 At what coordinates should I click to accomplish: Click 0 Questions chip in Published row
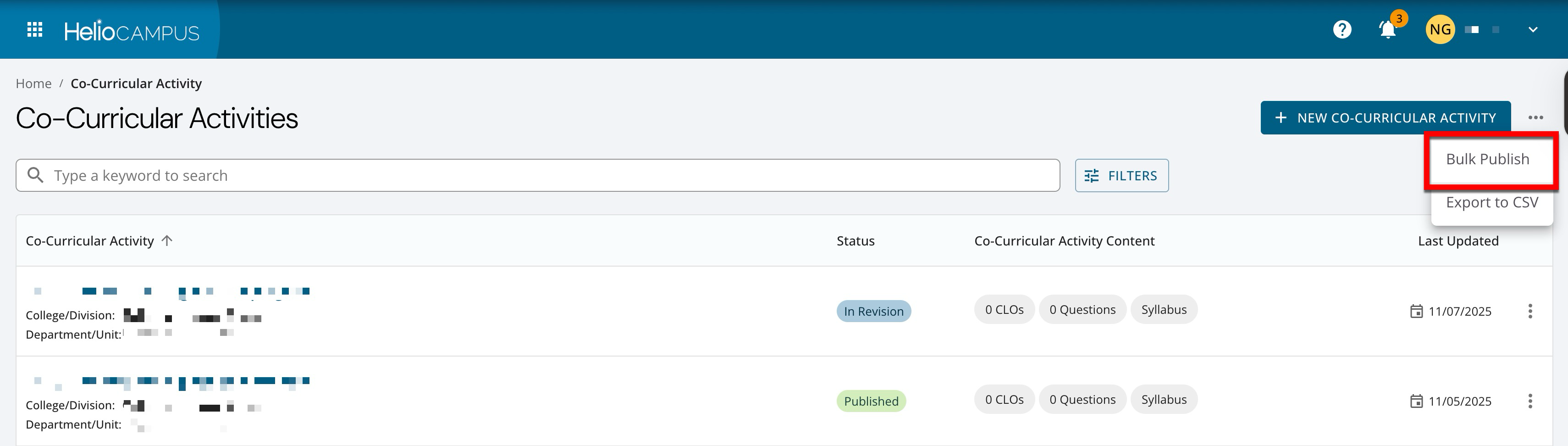[x=1082, y=400]
